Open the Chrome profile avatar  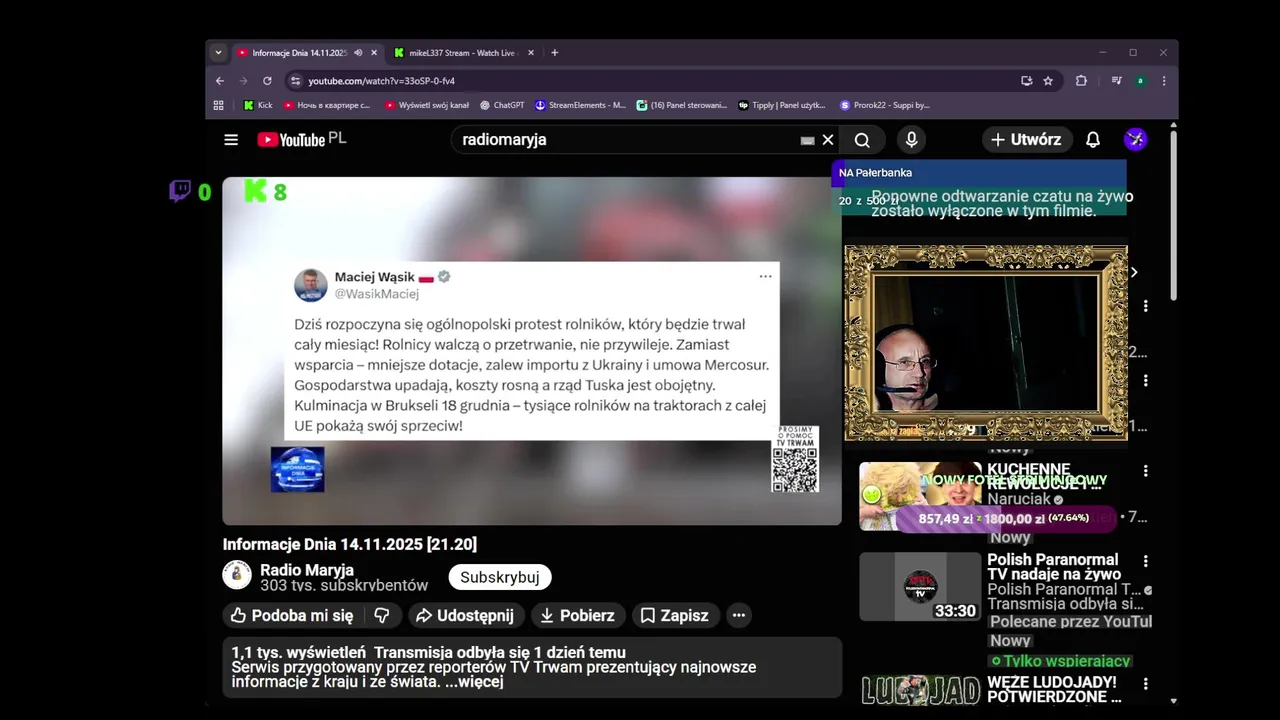pyautogui.click(x=1140, y=81)
